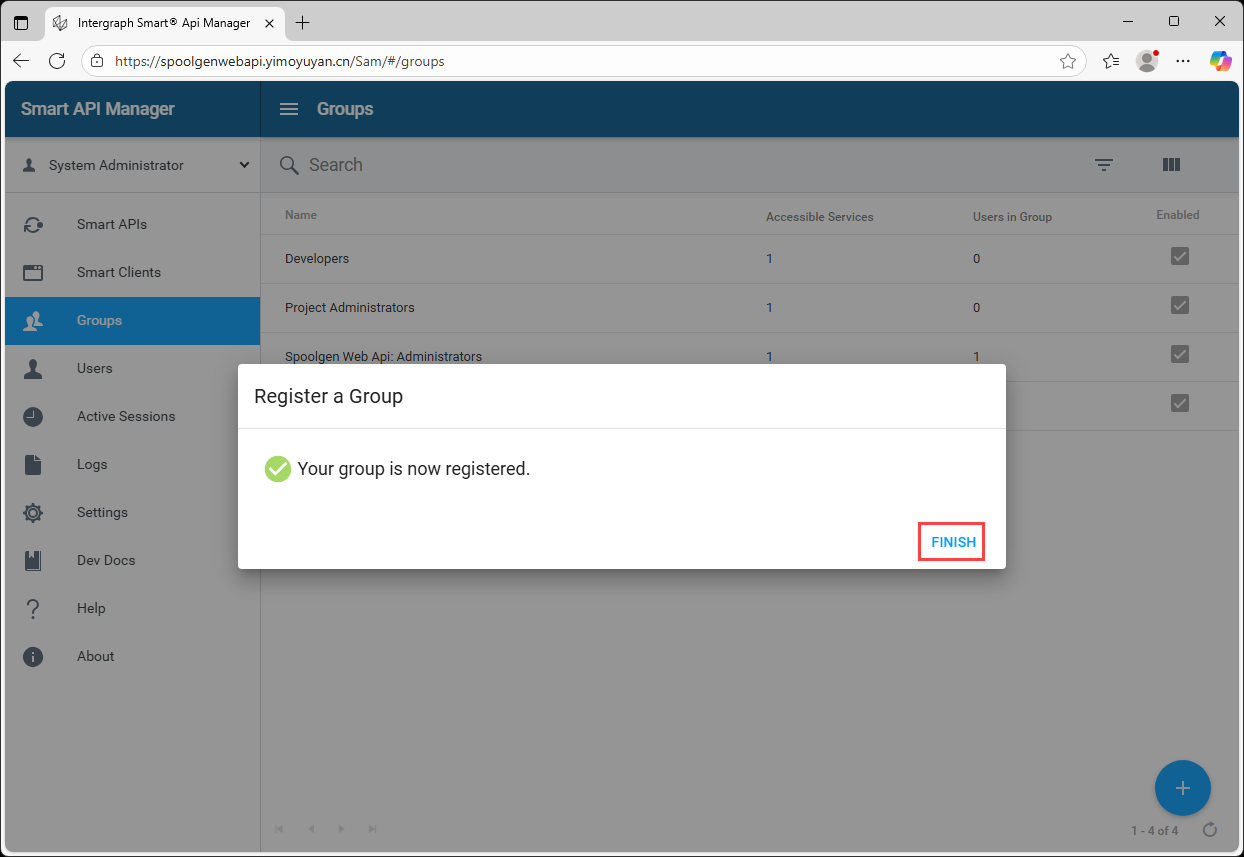Click the refresh icon beside pagination
1244x857 pixels.
1210,830
